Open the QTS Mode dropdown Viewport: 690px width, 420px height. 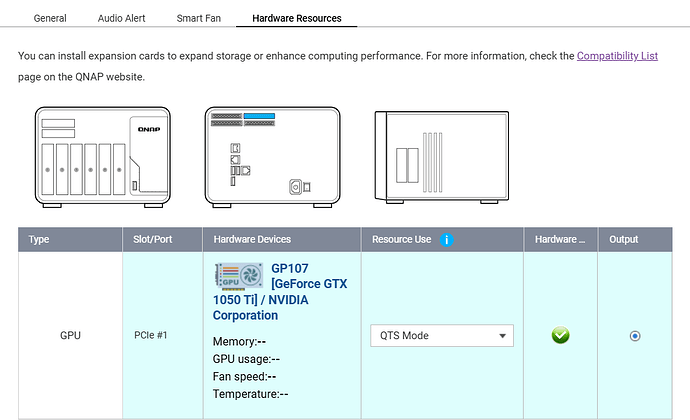point(442,335)
